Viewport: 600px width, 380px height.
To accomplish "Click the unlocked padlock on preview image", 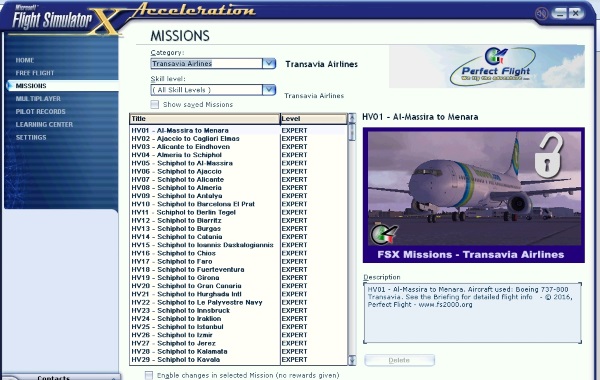I will click(549, 155).
